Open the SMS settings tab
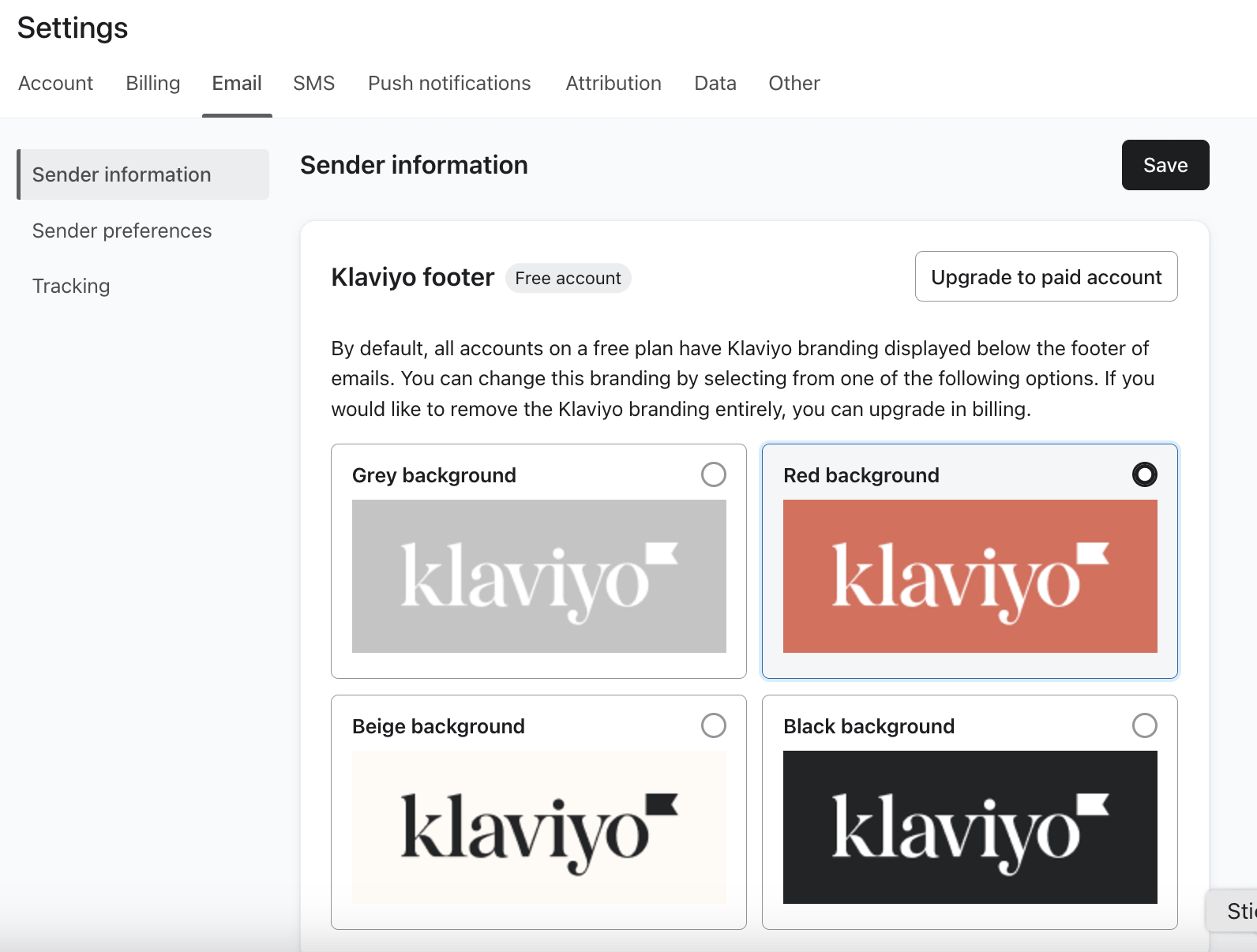The width and height of the screenshot is (1257, 952). point(313,84)
